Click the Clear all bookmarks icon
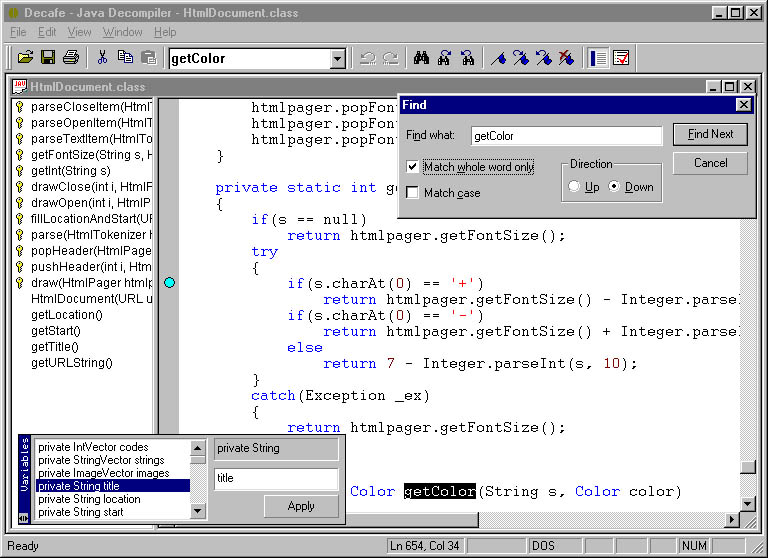Screen dimensions: 768x558 (x=567, y=58)
